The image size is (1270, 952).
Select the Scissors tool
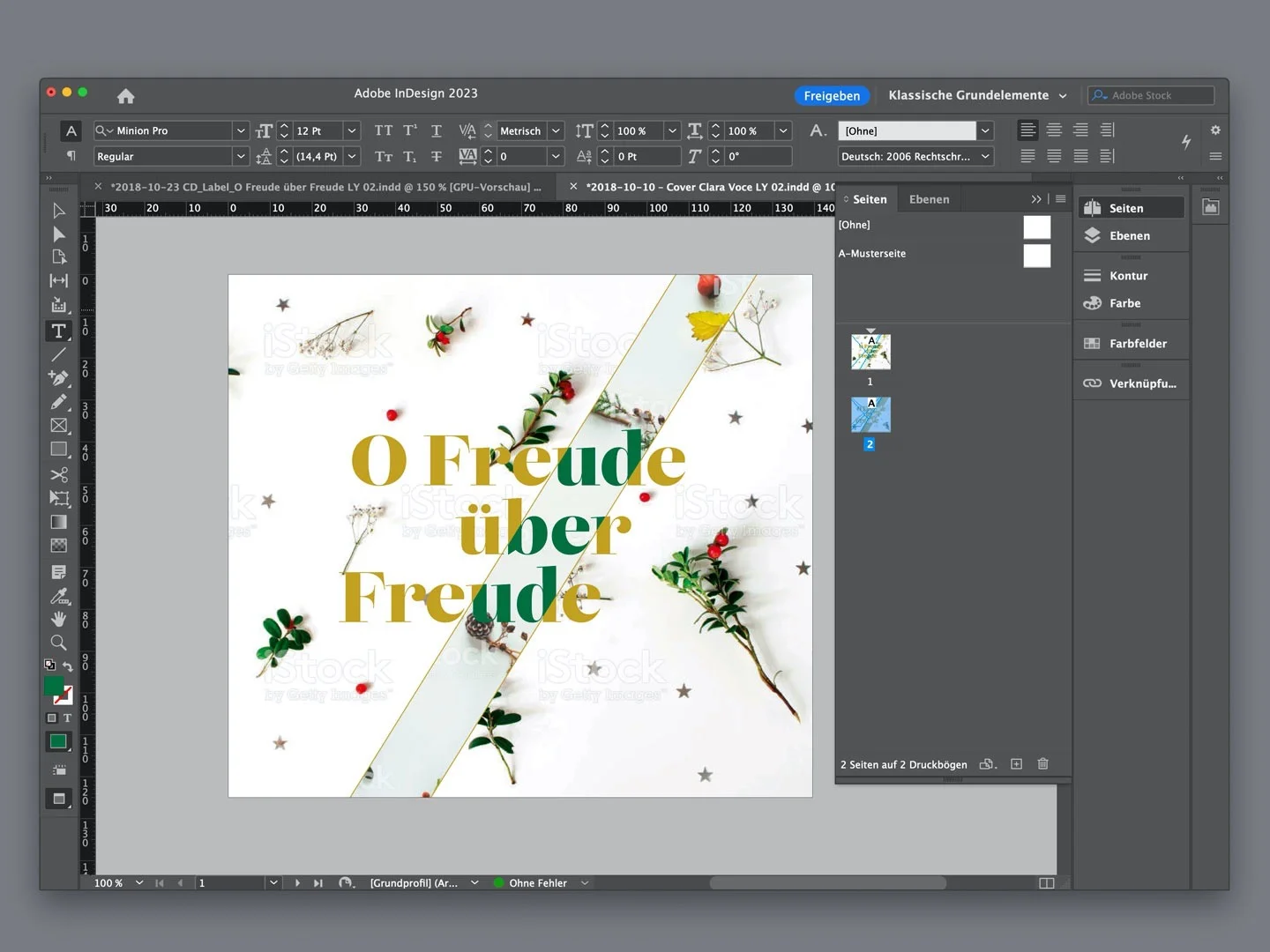(59, 474)
